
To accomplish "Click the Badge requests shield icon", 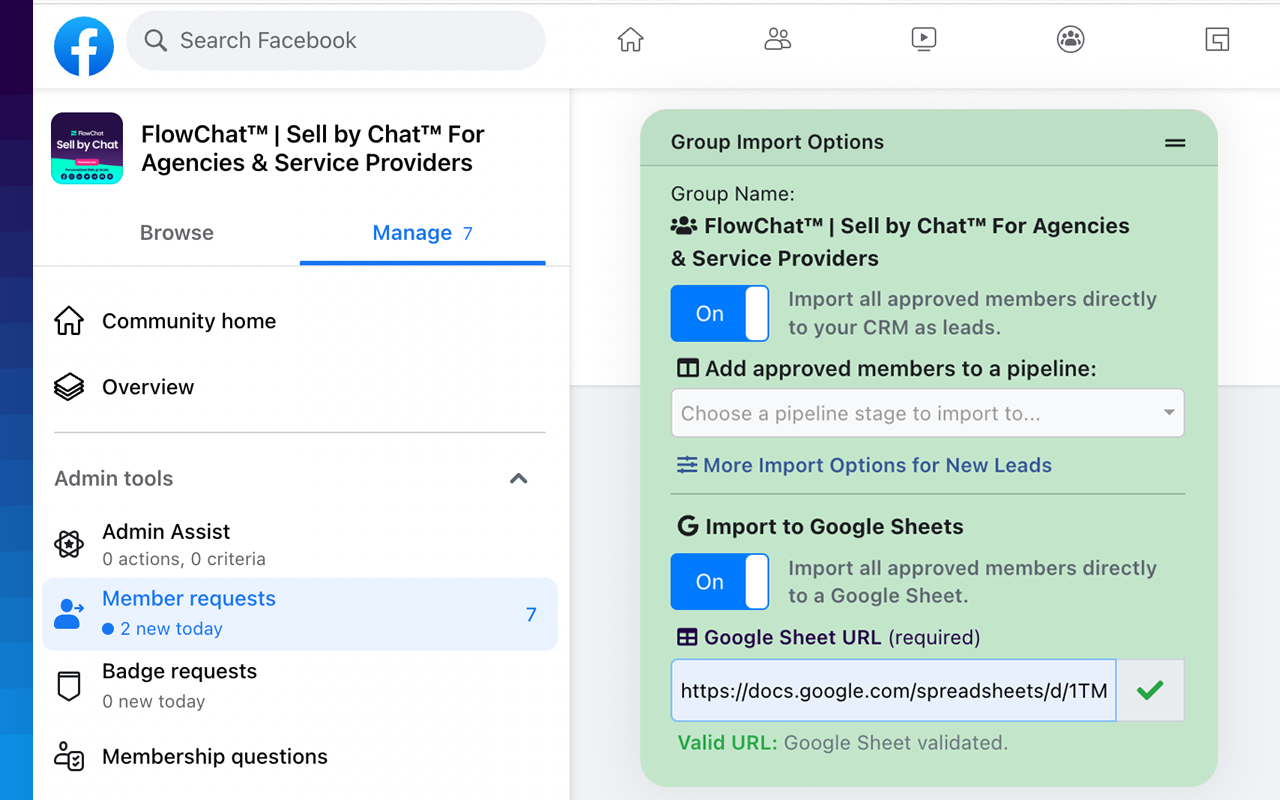I will 68,685.
